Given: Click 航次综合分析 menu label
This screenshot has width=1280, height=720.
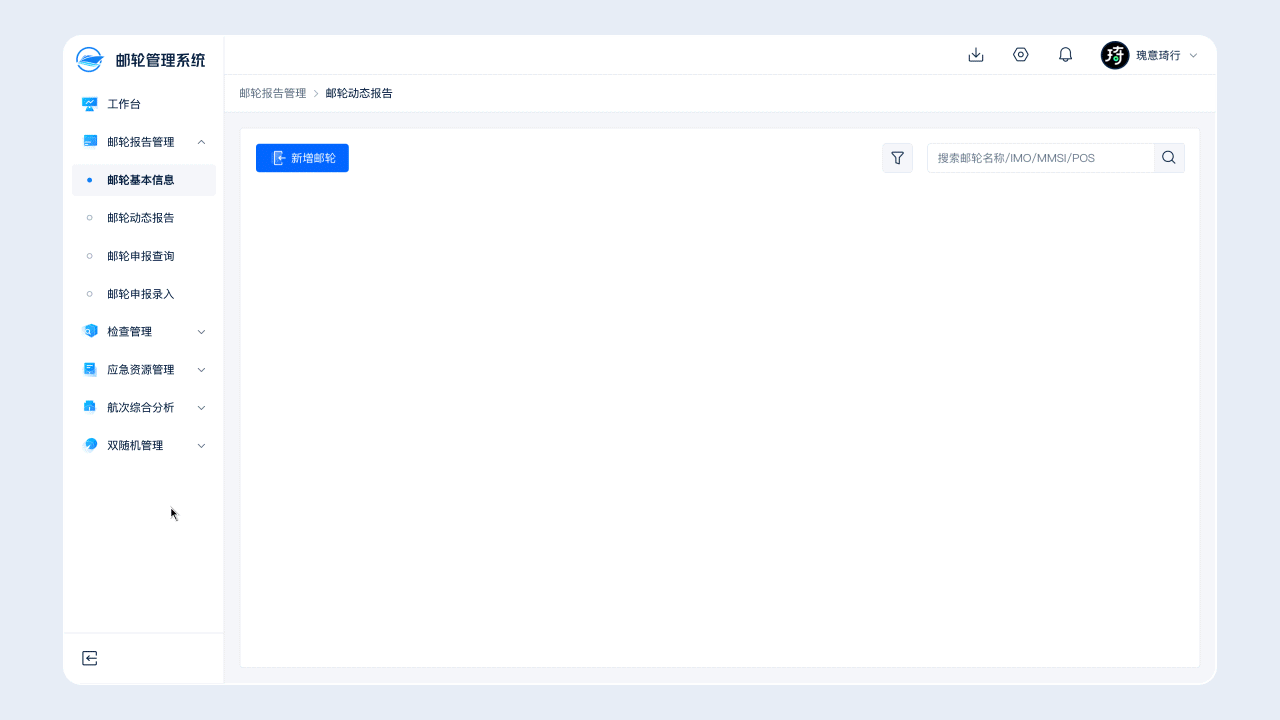Looking at the screenshot, I should (141, 408).
